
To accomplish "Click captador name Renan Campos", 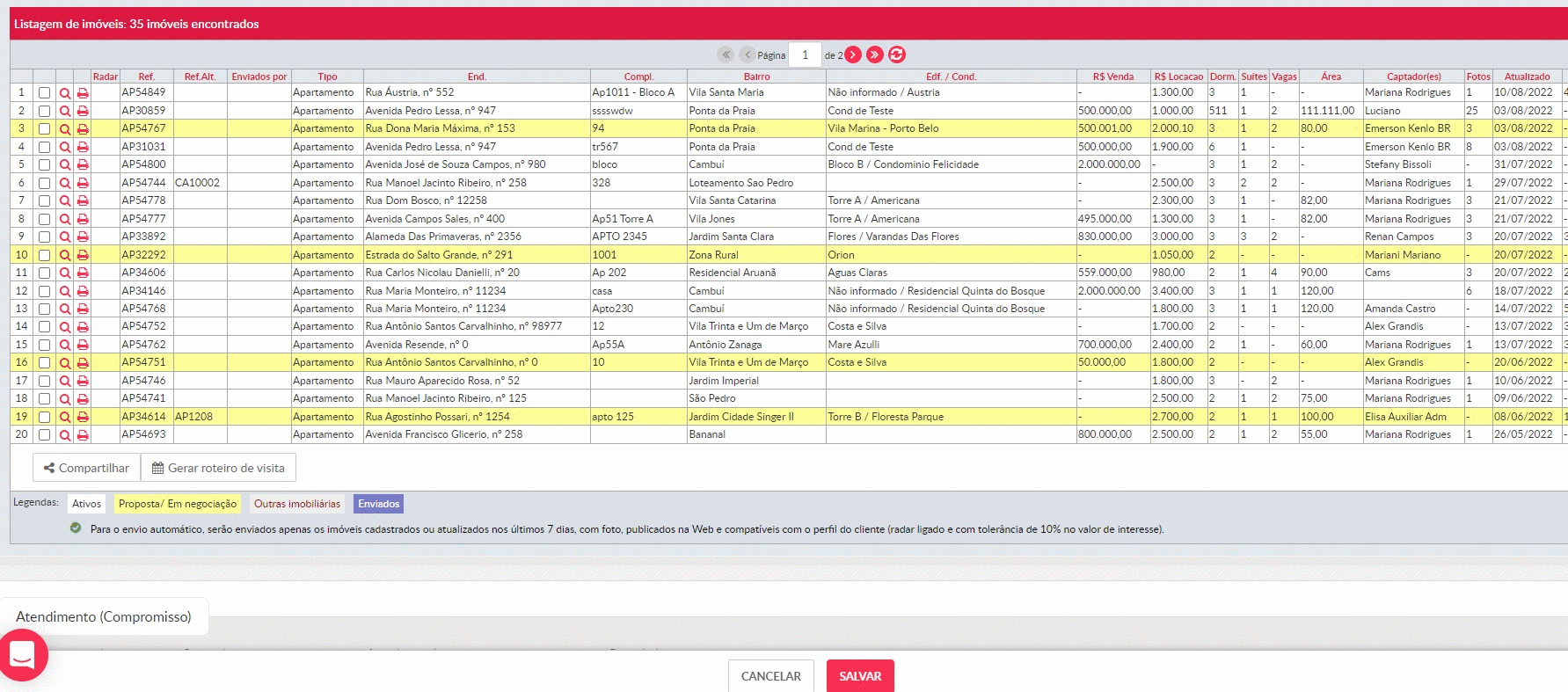I will pyautogui.click(x=1399, y=237).
